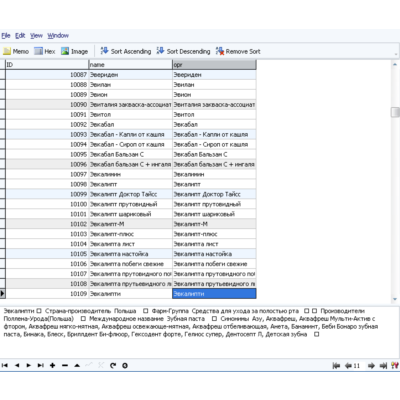Insert new record with plus icon

point(53,365)
